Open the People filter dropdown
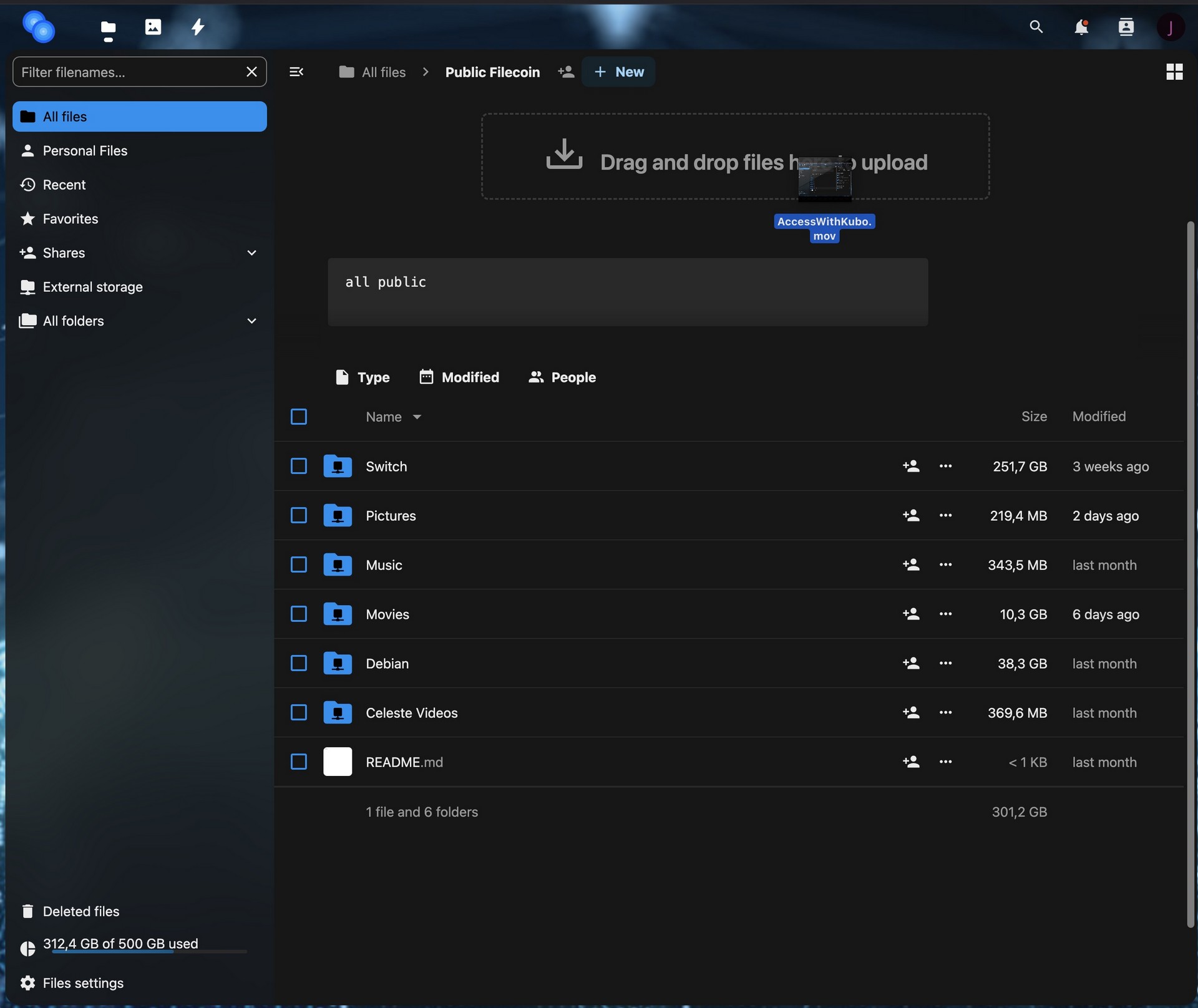The height and width of the screenshot is (1008, 1198). 562,377
